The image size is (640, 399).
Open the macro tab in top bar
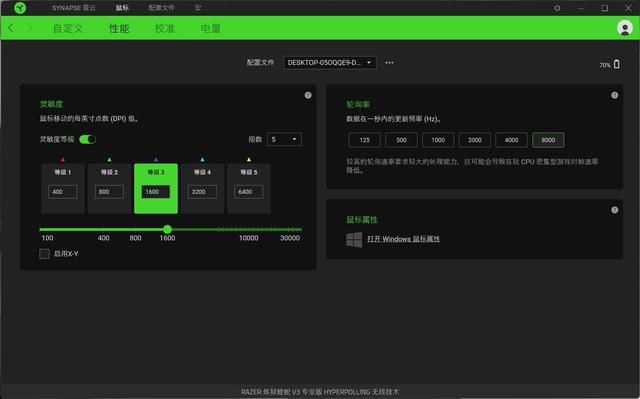click(x=198, y=8)
